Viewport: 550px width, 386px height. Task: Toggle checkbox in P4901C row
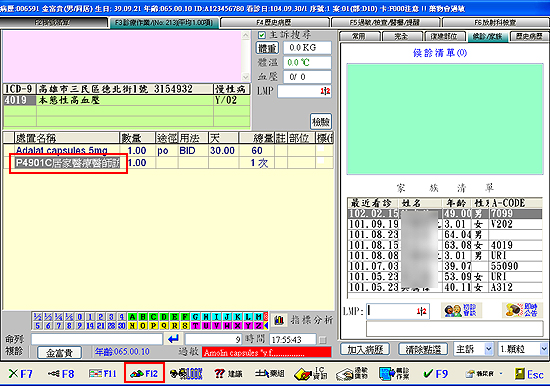(x=320, y=161)
